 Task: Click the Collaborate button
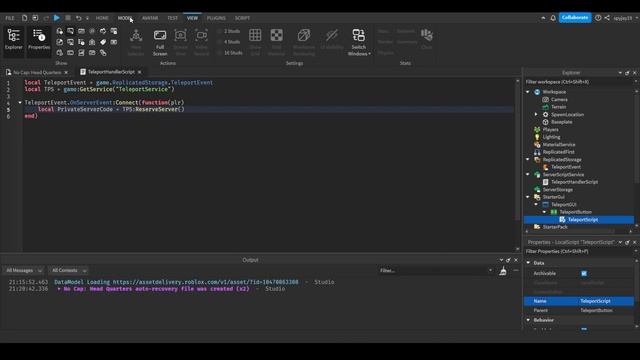pos(575,18)
